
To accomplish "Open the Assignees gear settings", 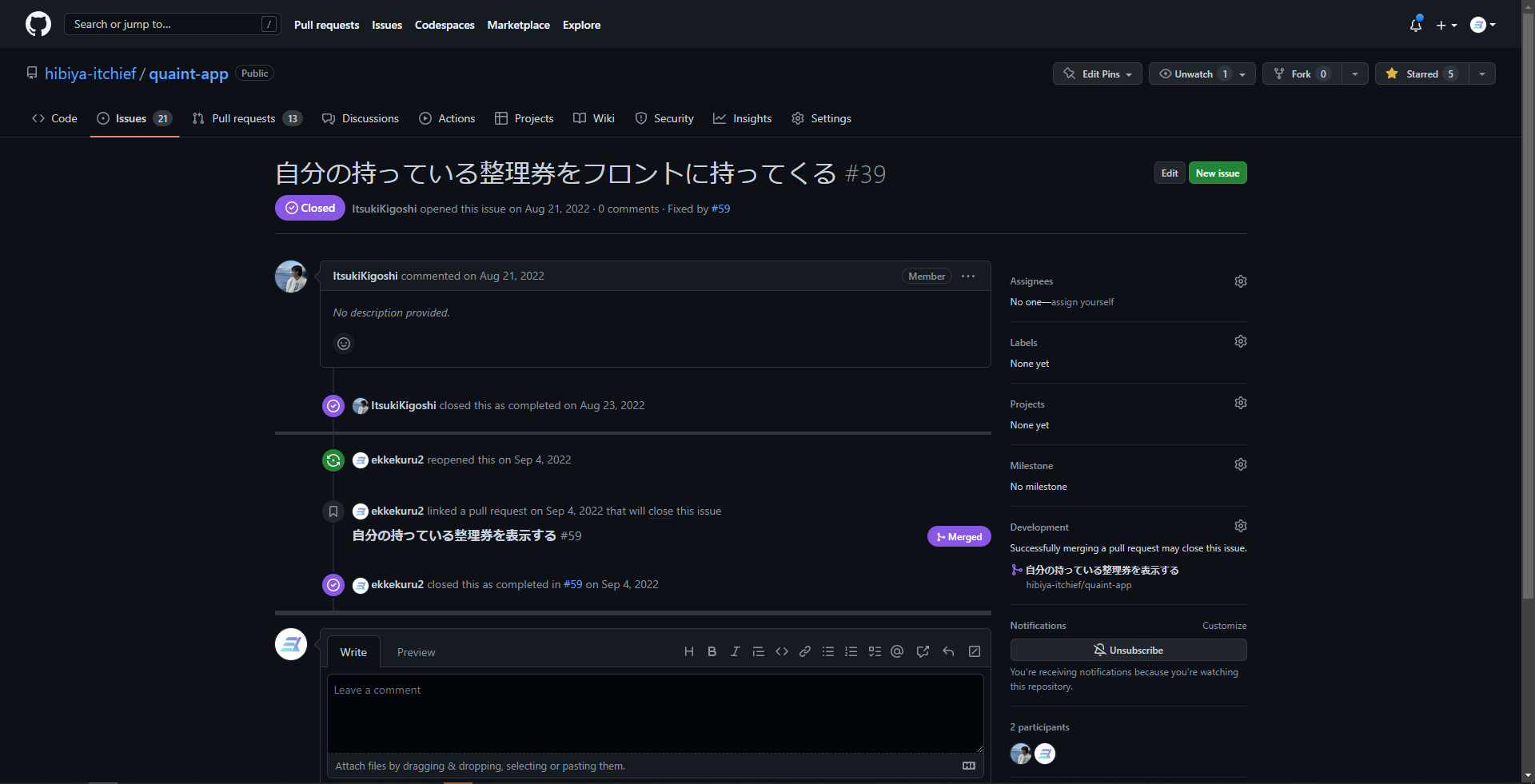I will click(1241, 281).
